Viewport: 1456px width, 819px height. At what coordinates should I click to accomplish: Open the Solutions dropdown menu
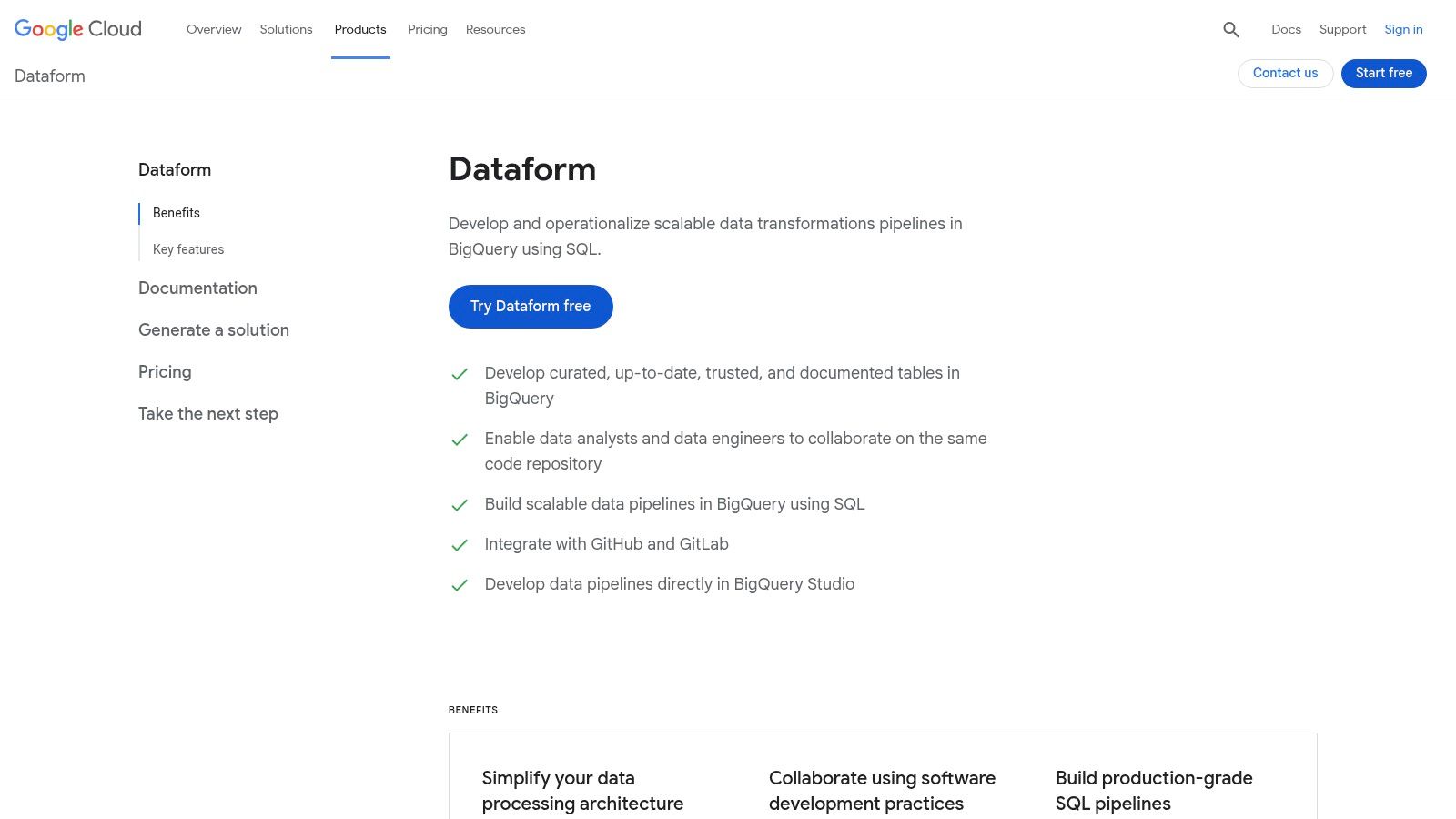(x=286, y=29)
